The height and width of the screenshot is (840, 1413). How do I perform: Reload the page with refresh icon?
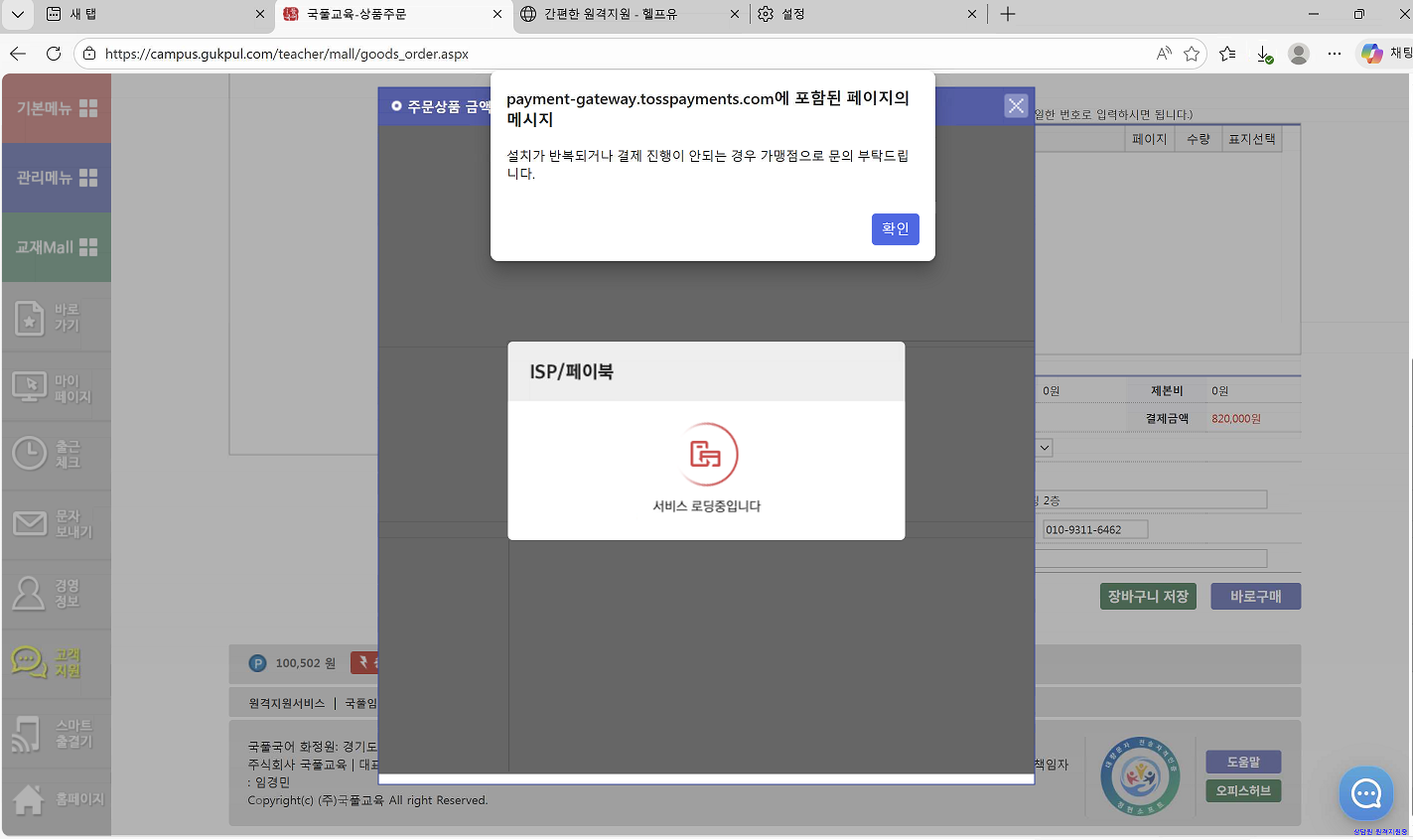(54, 54)
